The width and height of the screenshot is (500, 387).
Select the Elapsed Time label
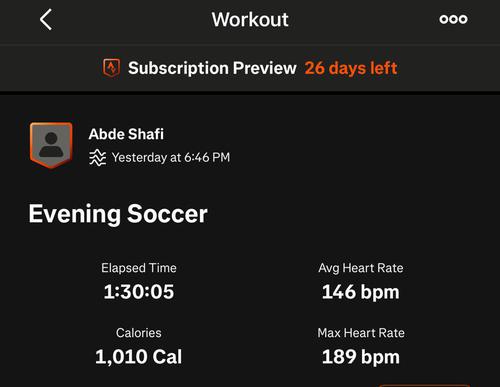pyautogui.click(x=139, y=268)
